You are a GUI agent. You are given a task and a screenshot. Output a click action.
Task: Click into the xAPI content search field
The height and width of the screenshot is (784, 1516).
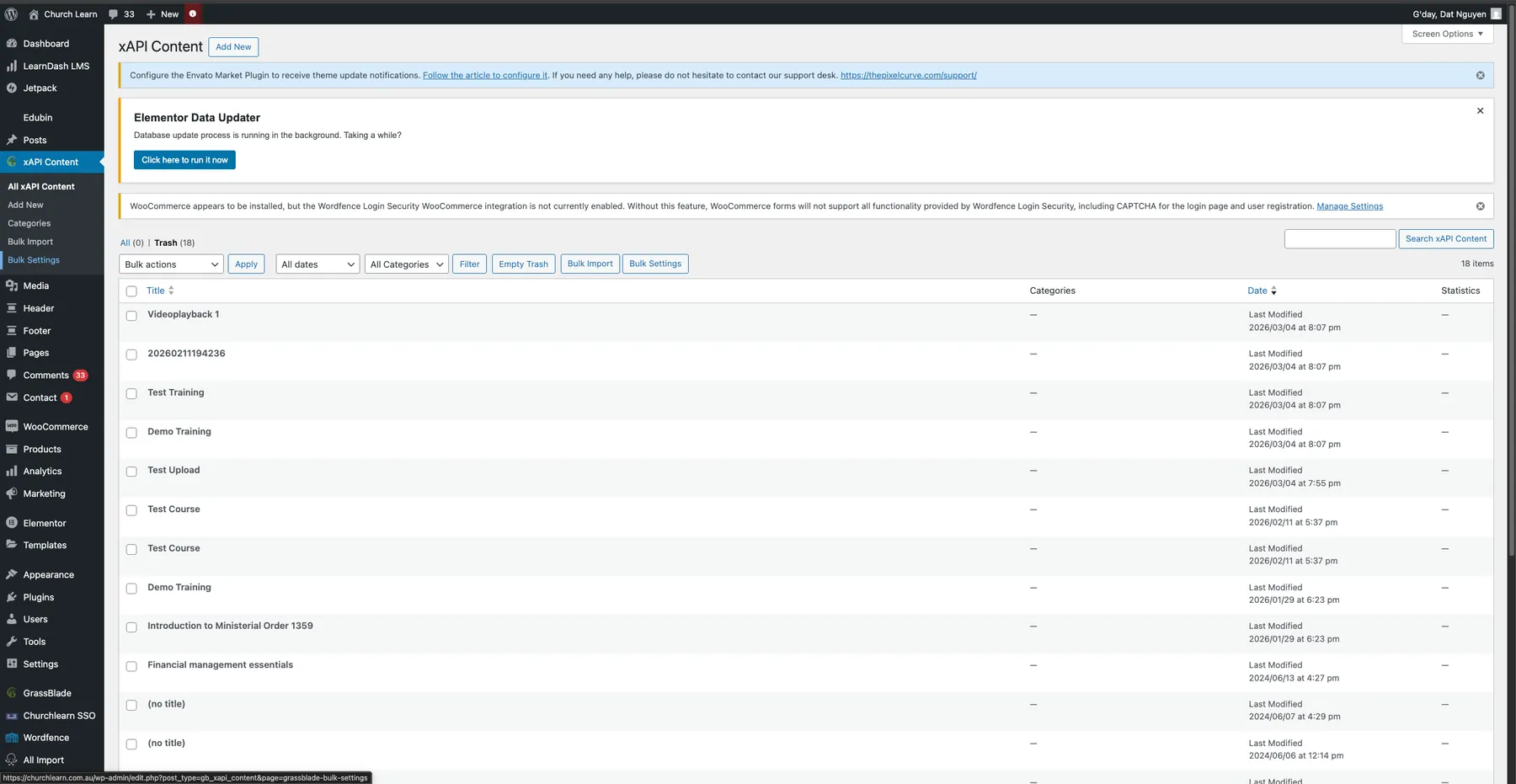pos(1340,239)
